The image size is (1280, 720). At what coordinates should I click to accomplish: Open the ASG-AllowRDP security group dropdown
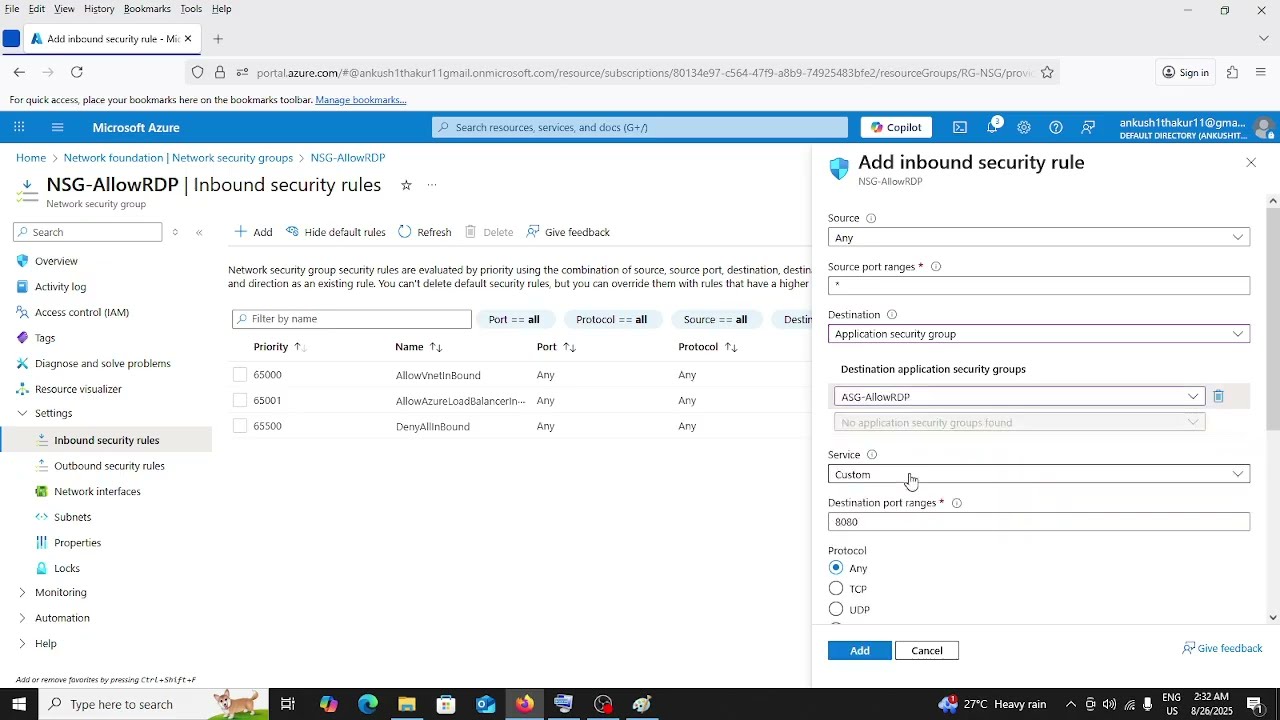1019,397
